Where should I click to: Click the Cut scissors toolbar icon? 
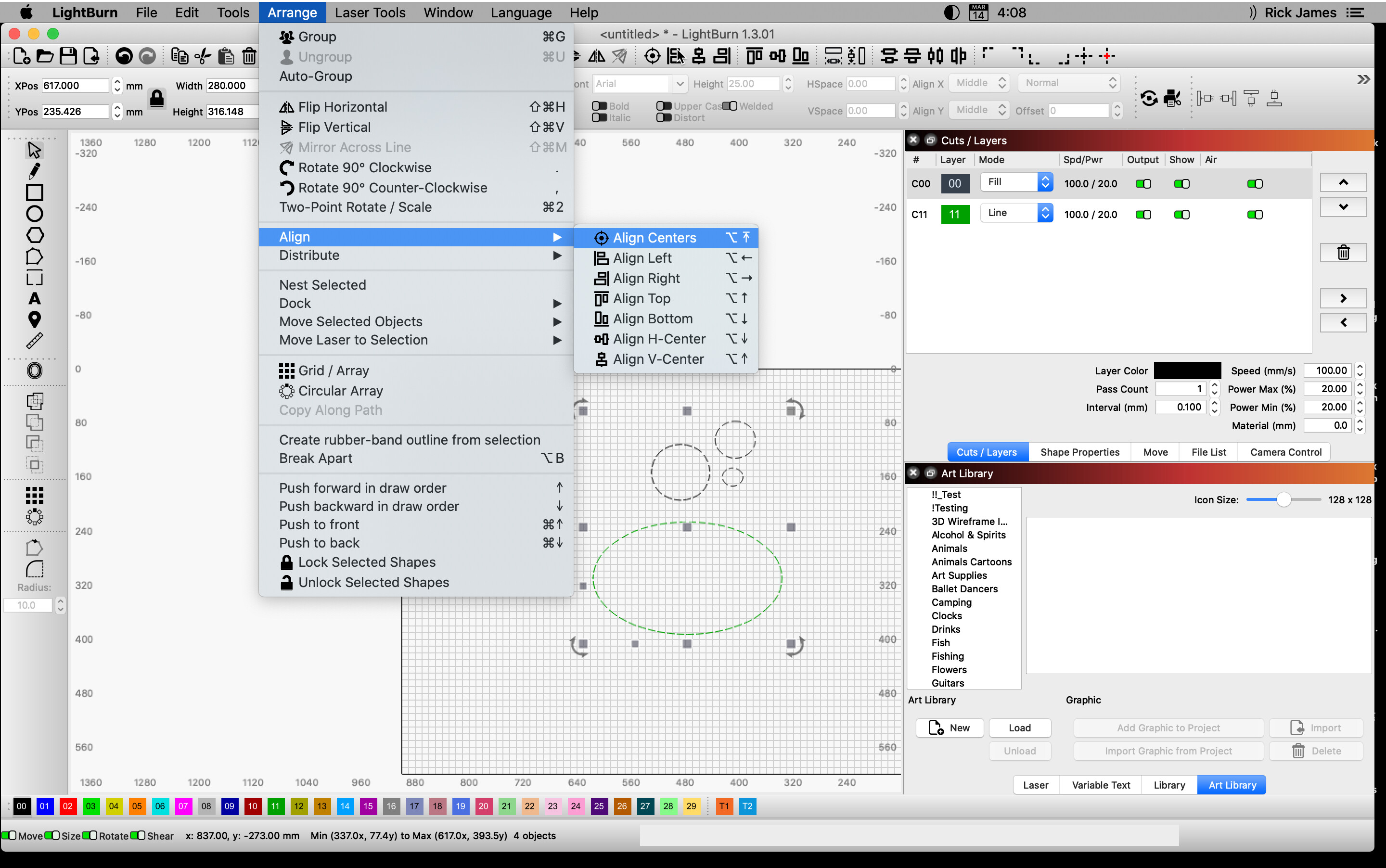203,56
